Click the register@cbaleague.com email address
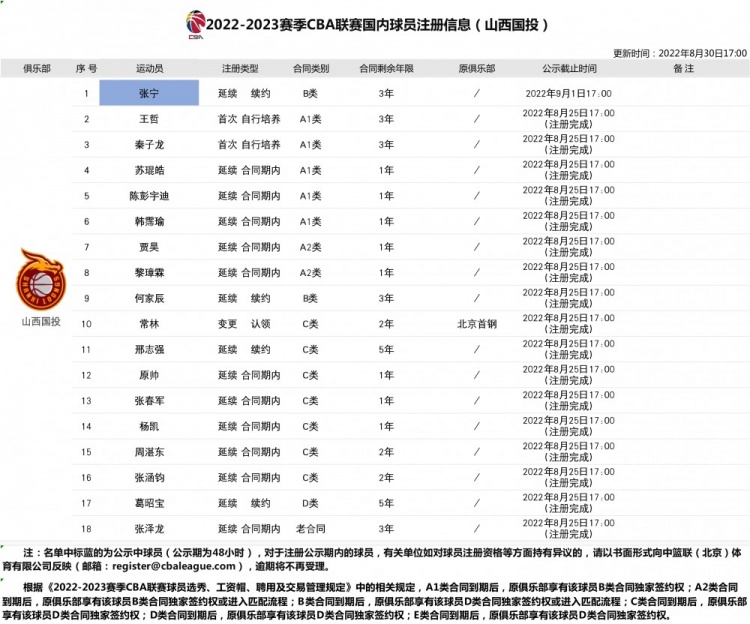The height and width of the screenshot is (624, 750). tap(174, 566)
